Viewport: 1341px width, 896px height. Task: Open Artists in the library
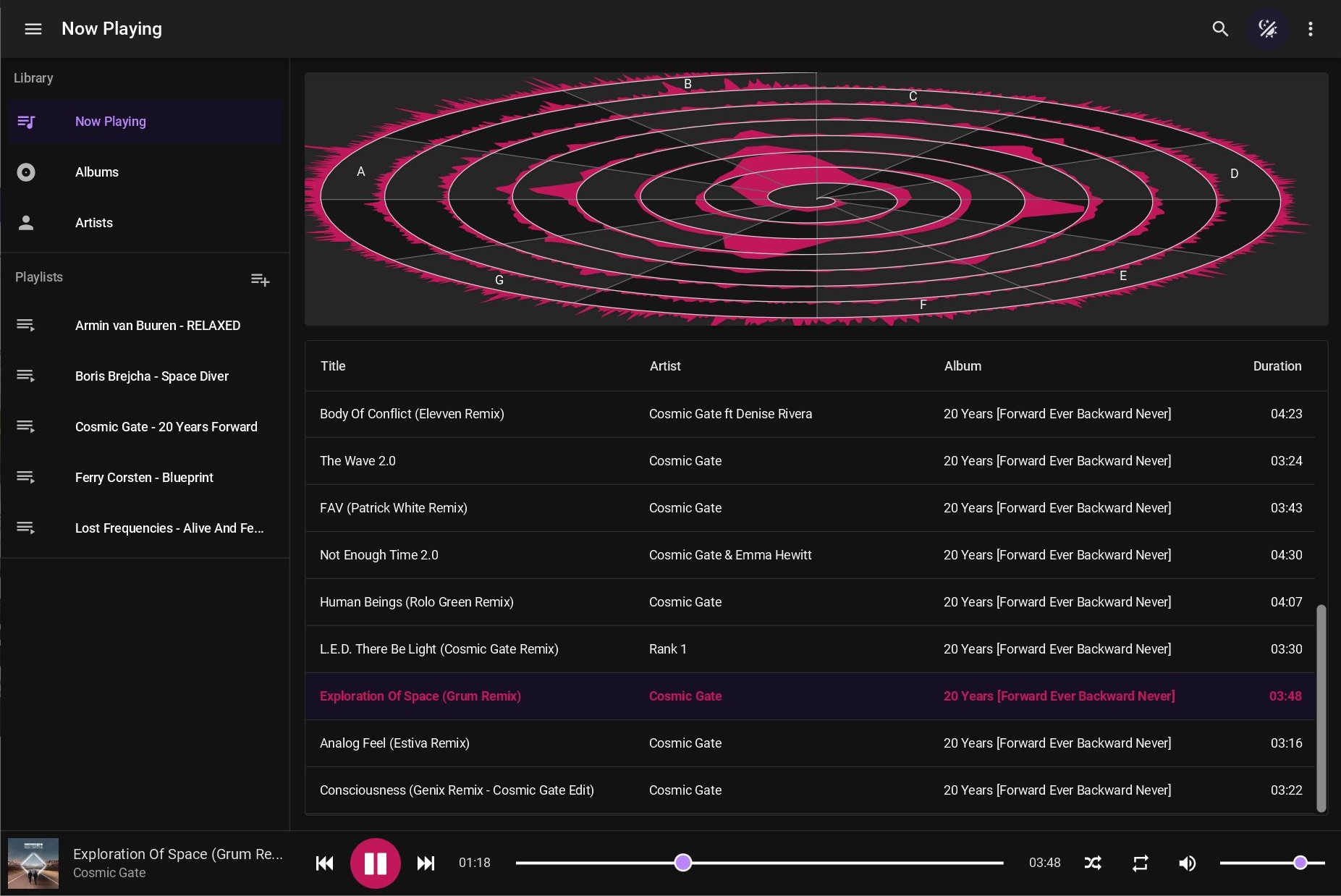coord(145,223)
